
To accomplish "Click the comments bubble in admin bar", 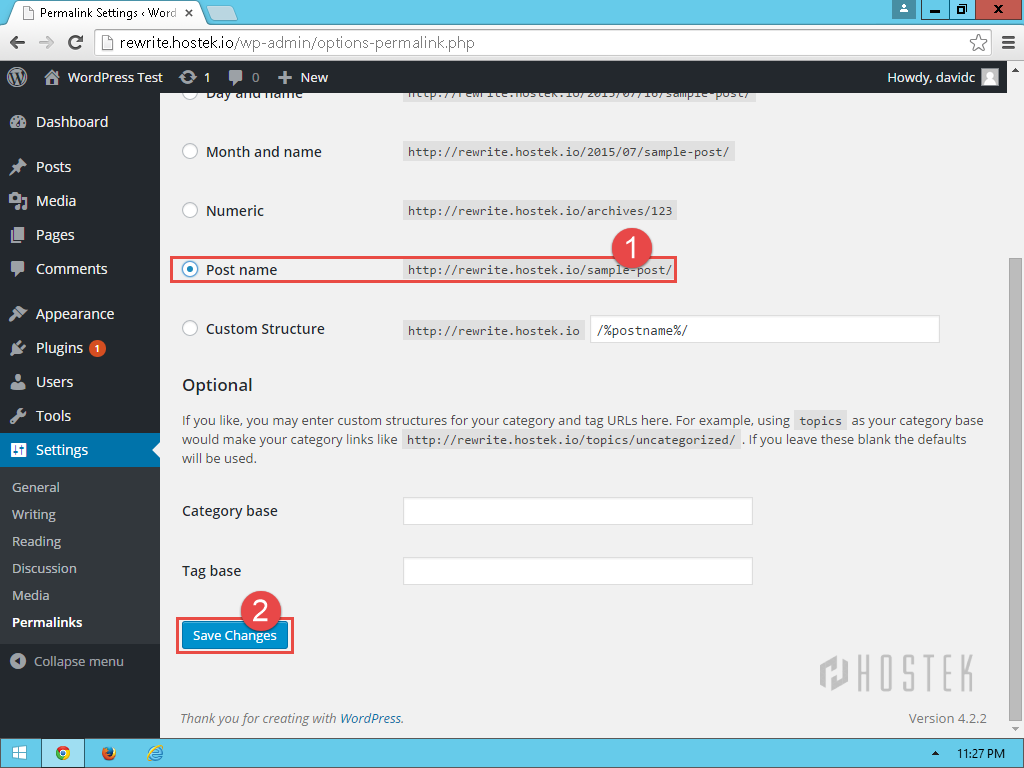I will pyautogui.click(x=236, y=77).
